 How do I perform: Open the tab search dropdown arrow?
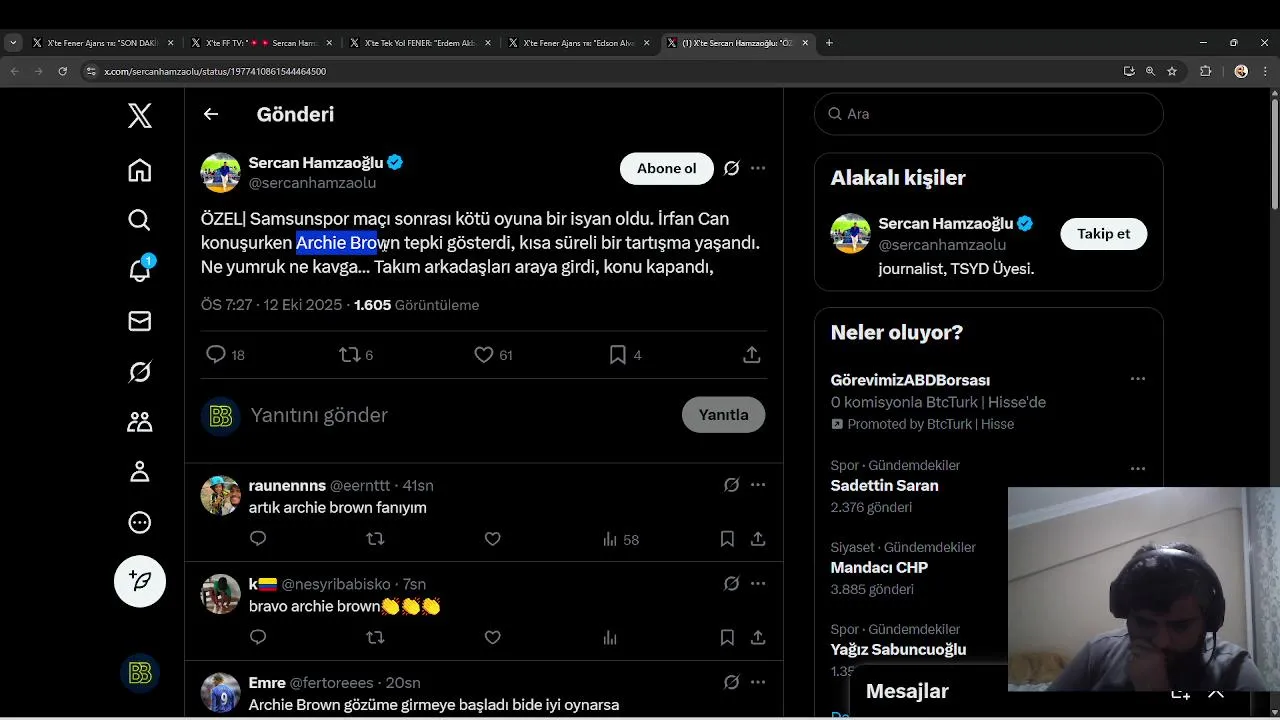tap(13, 43)
